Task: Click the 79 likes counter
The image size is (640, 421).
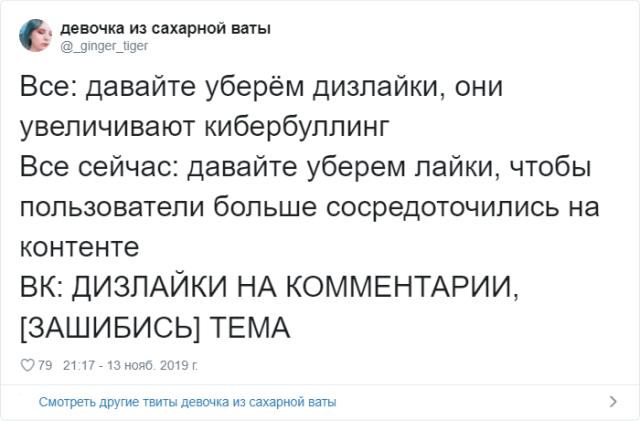Action: (45, 365)
